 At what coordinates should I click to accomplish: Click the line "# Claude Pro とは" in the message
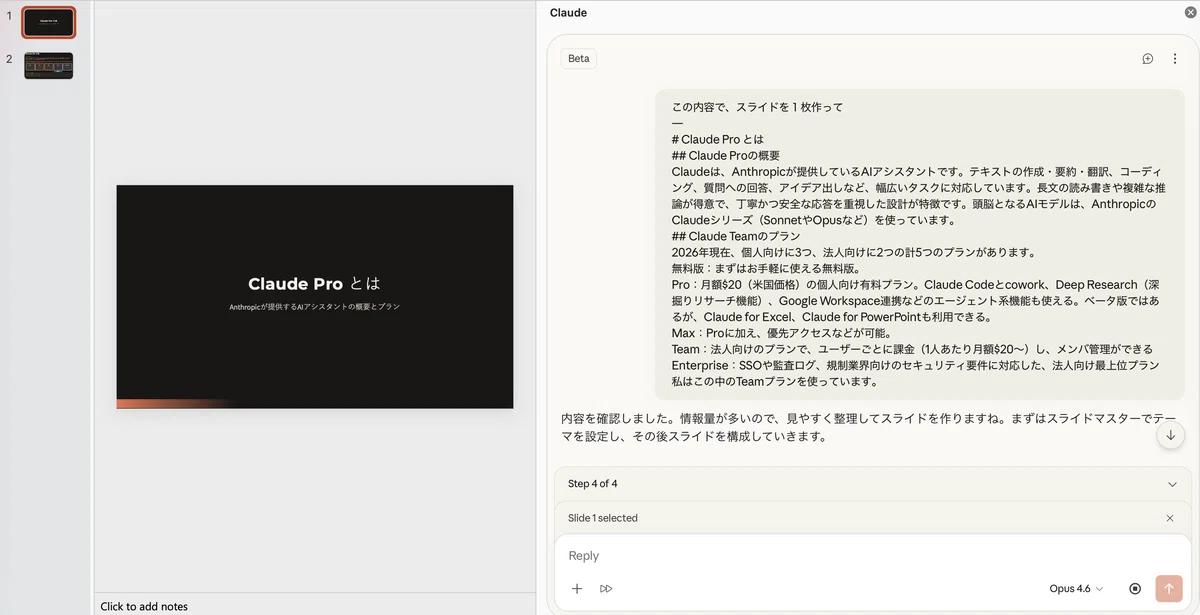click(717, 139)
